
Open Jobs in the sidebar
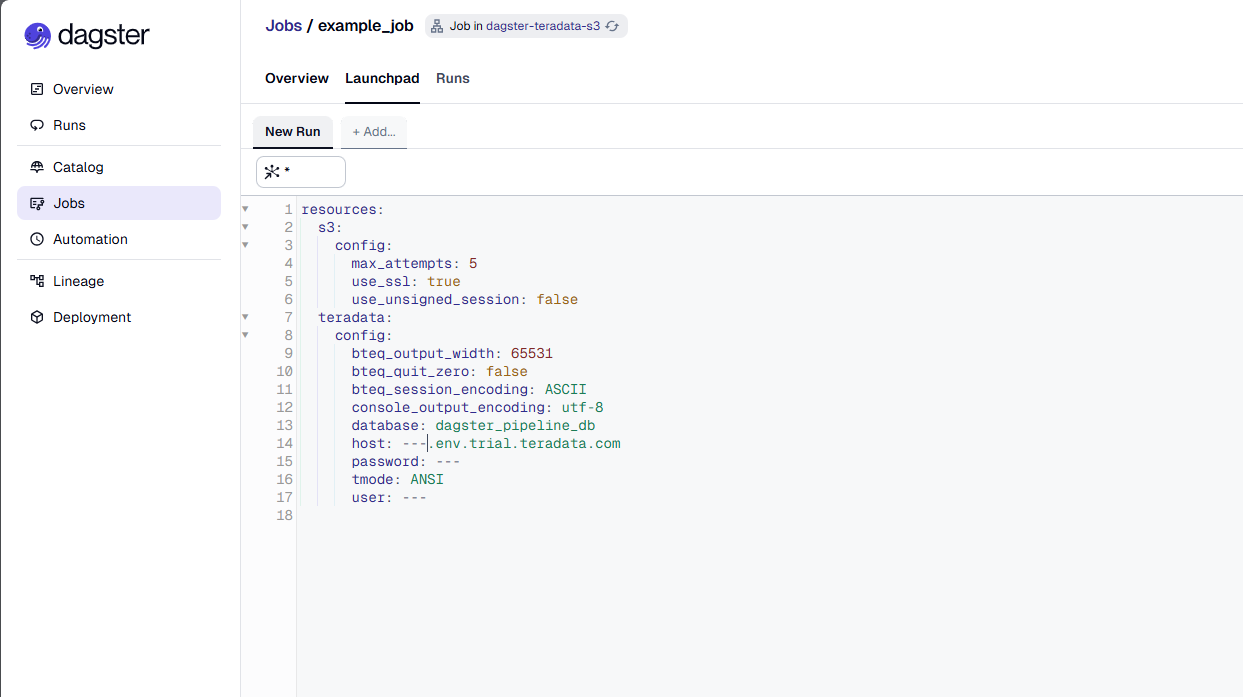(119, 203)
